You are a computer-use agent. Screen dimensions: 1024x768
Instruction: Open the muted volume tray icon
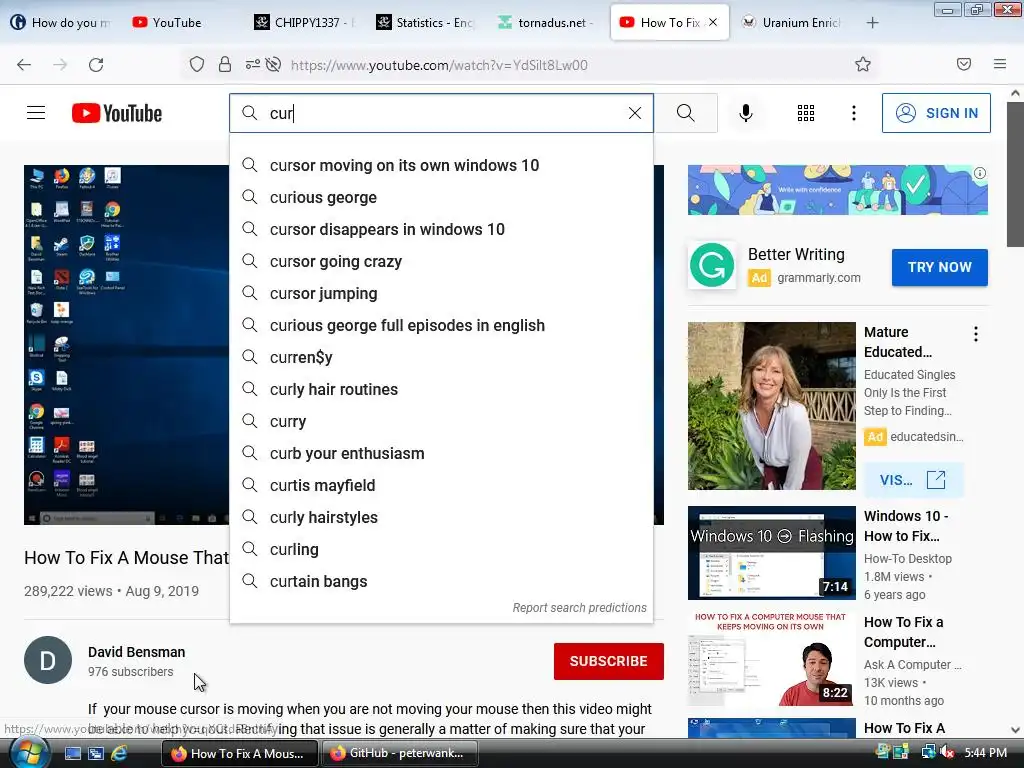coord(947,752)
